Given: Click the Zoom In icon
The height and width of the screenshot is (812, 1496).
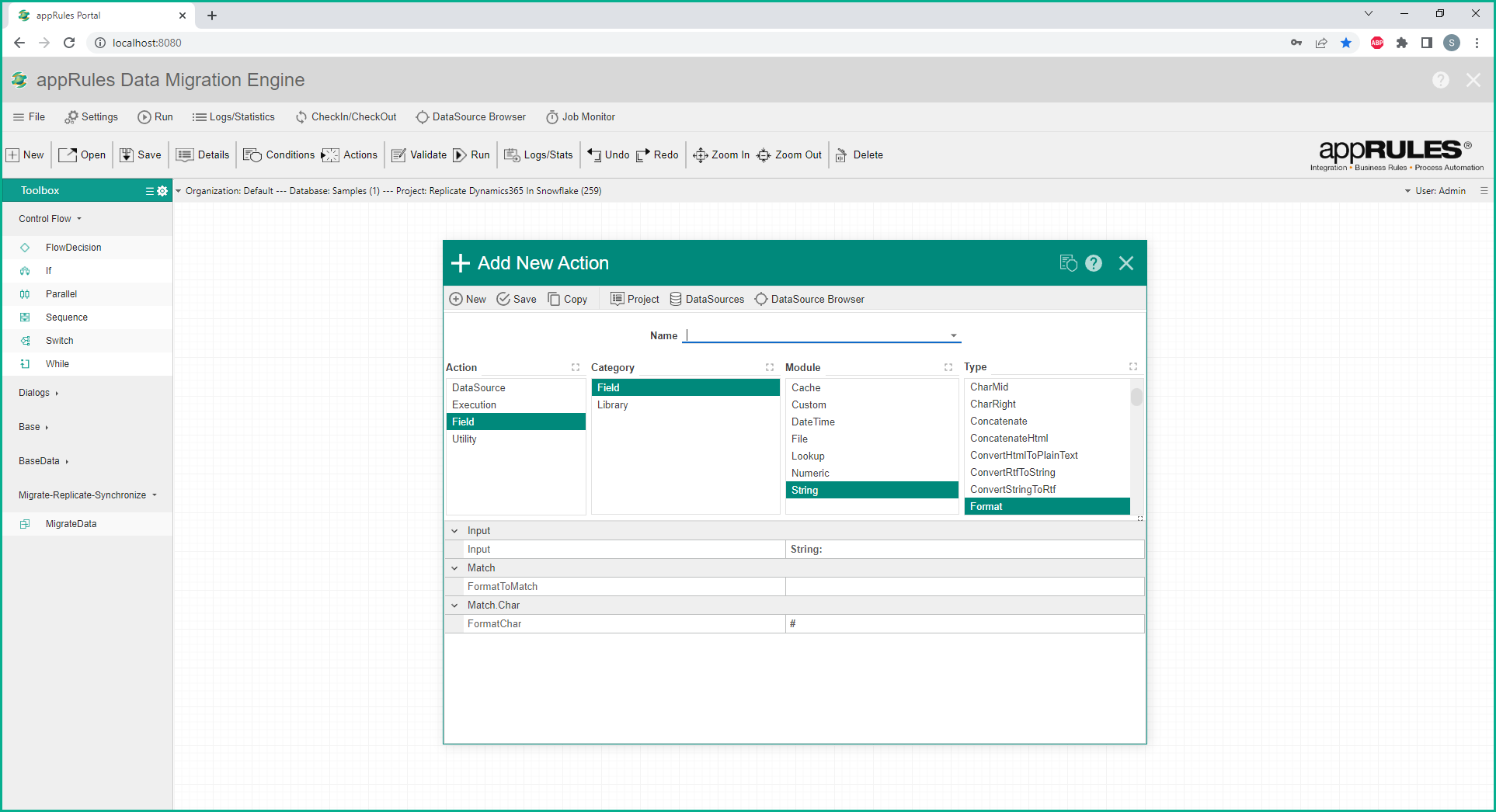Looking at the screenshot, I should 700,155.
